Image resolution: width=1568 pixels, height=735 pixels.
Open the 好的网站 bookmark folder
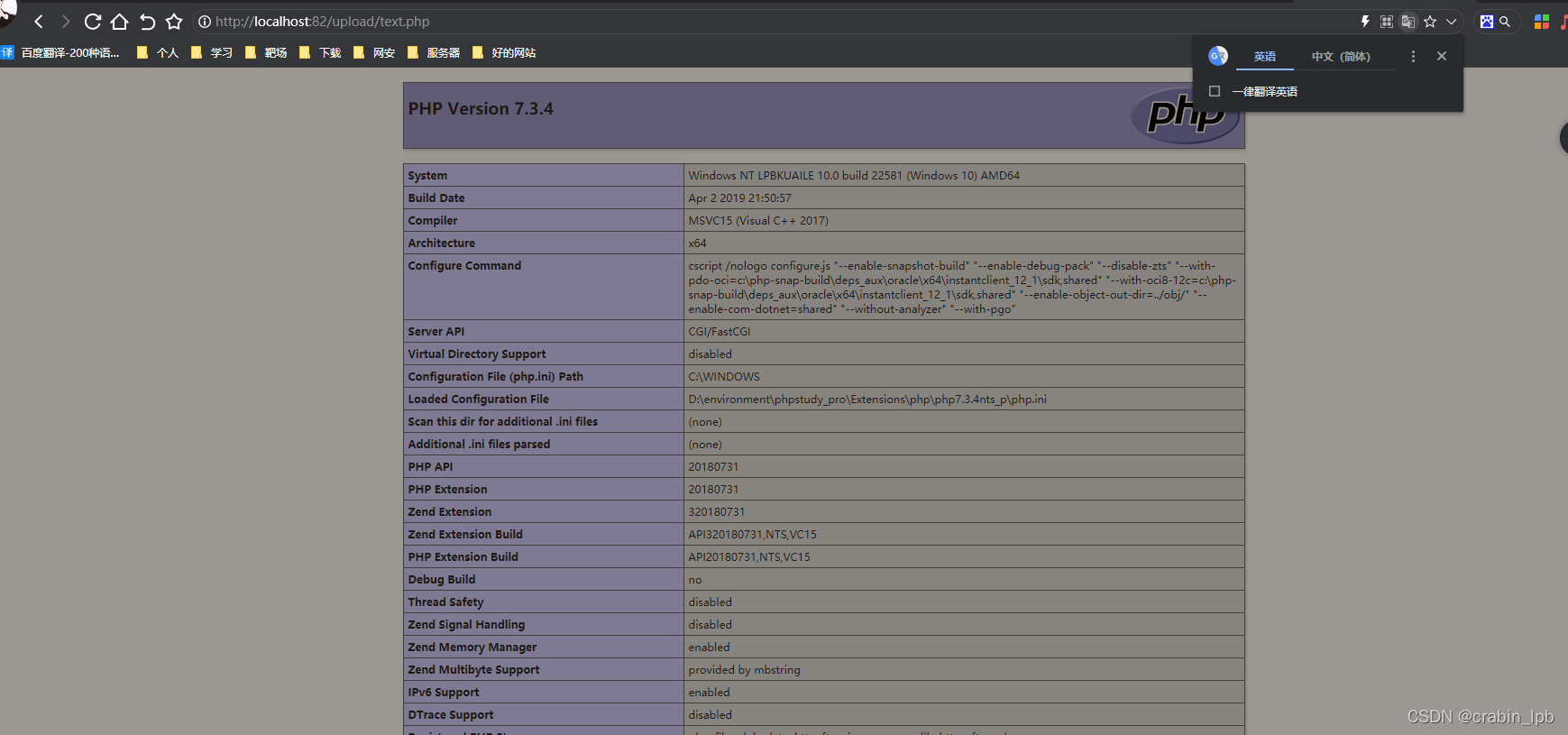504,52
